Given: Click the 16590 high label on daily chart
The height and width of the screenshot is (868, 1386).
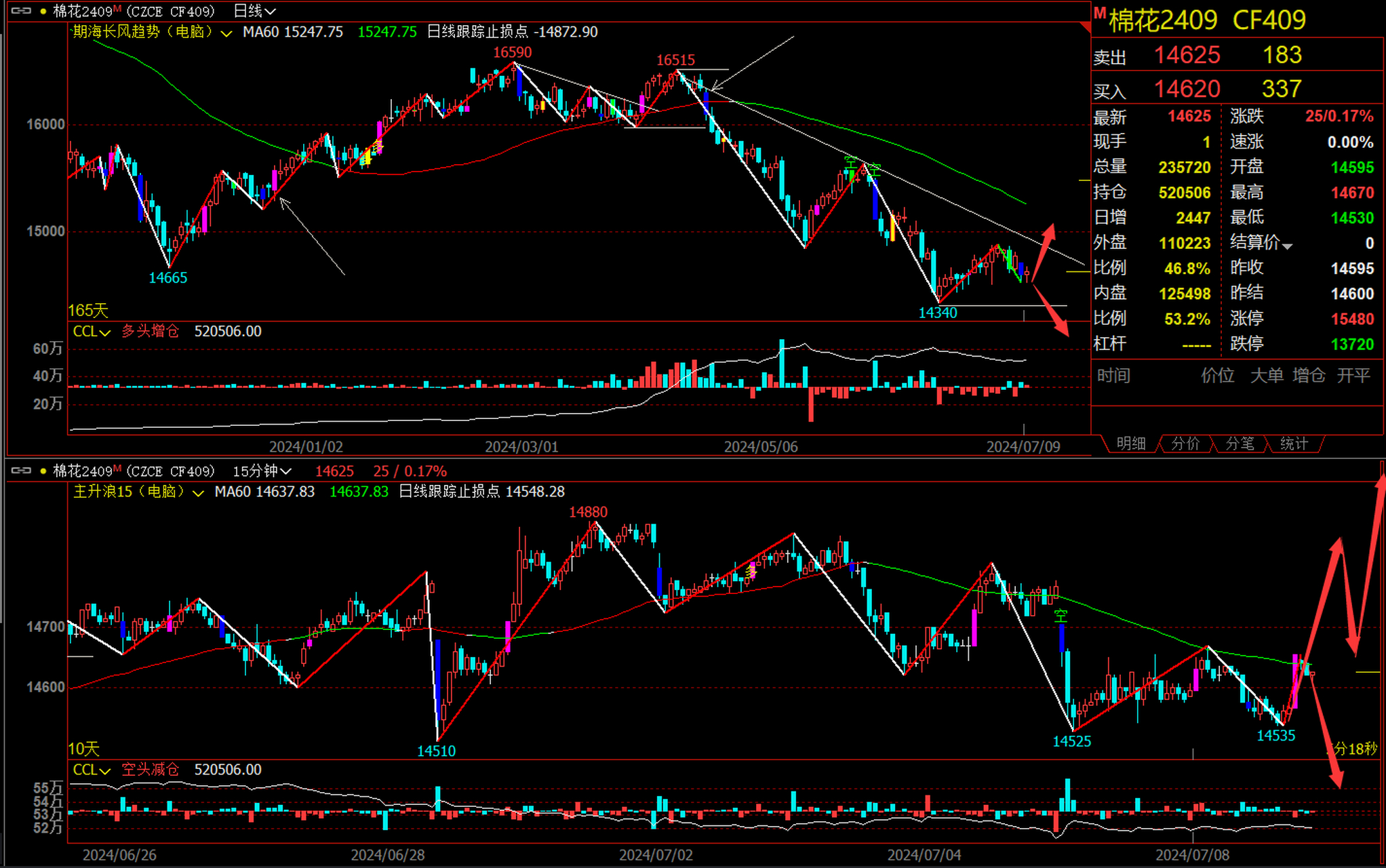Looking at the screenshot, I should click(512, 52).
